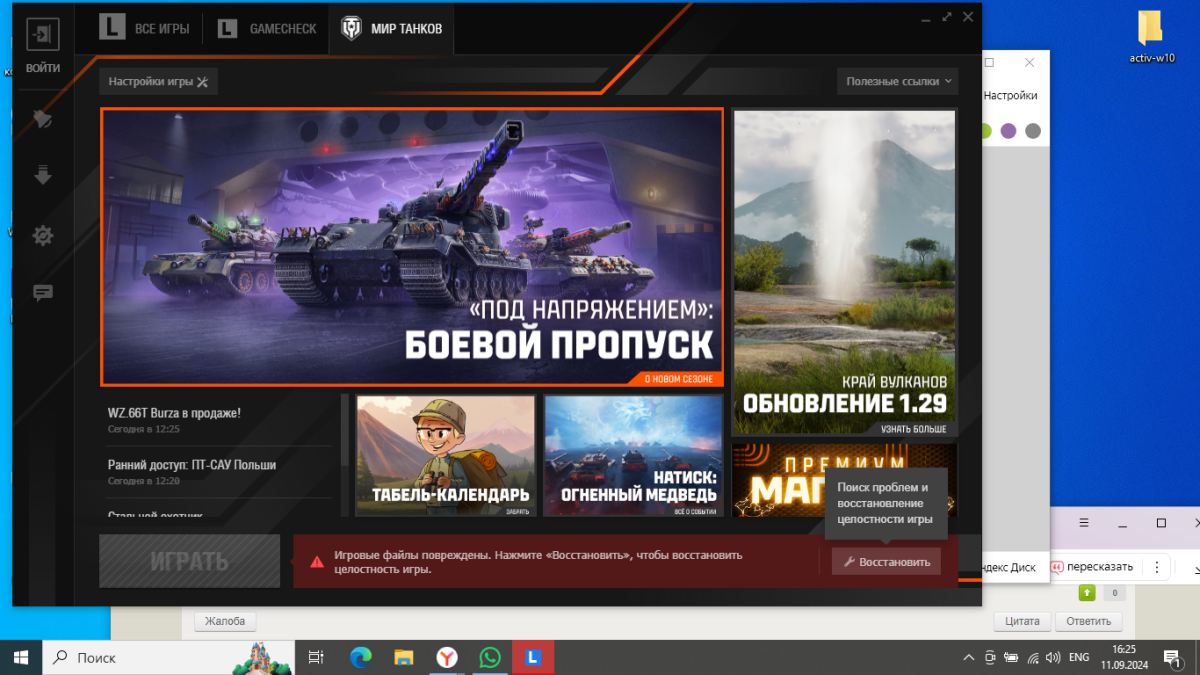Click the ВОЙТИ login icon
Viewport: 1200px width, 675px height.
(43, 35)
